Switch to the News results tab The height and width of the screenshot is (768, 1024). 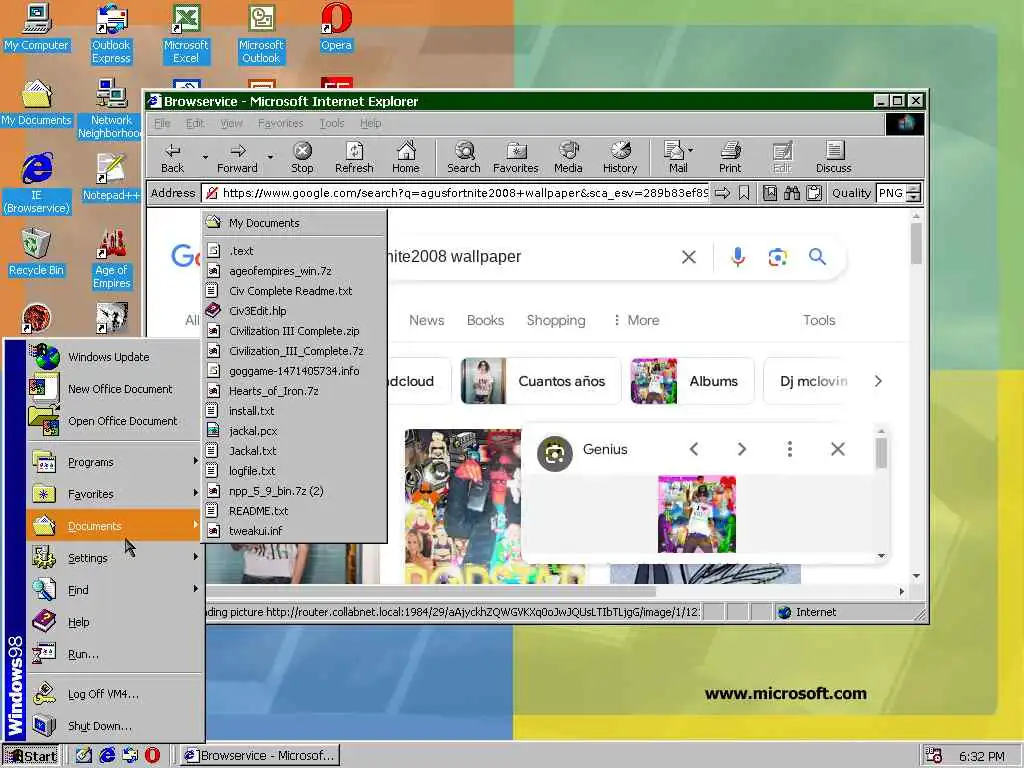426,320
